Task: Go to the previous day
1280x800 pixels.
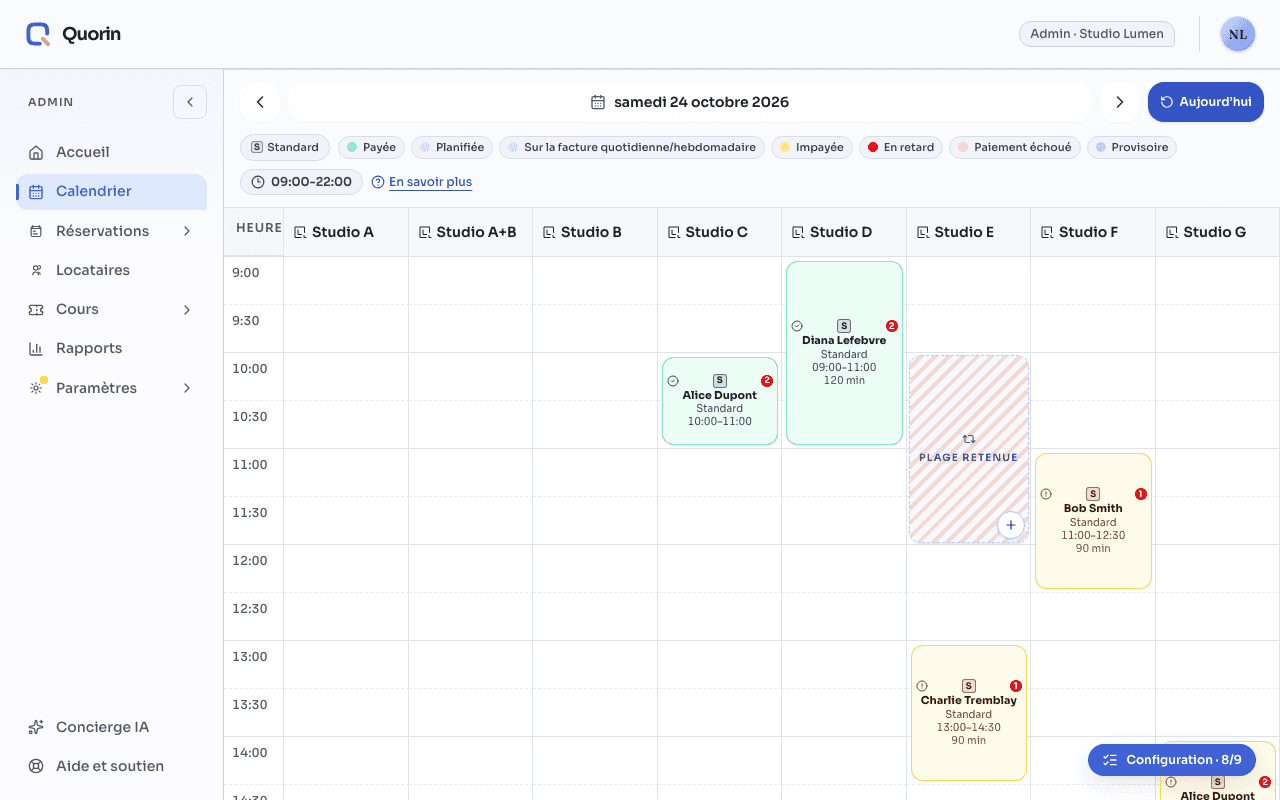Action: coord(260,102)
